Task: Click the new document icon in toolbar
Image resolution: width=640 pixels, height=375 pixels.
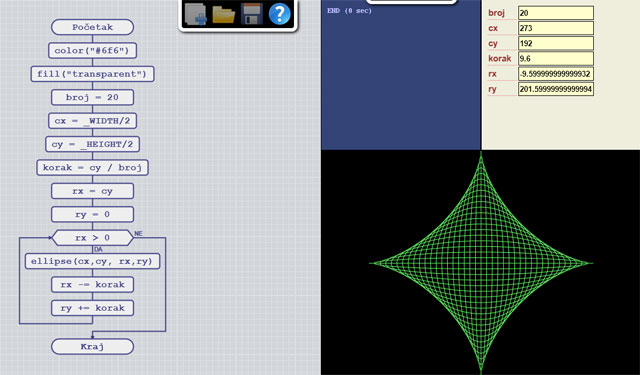Action: 196,14
